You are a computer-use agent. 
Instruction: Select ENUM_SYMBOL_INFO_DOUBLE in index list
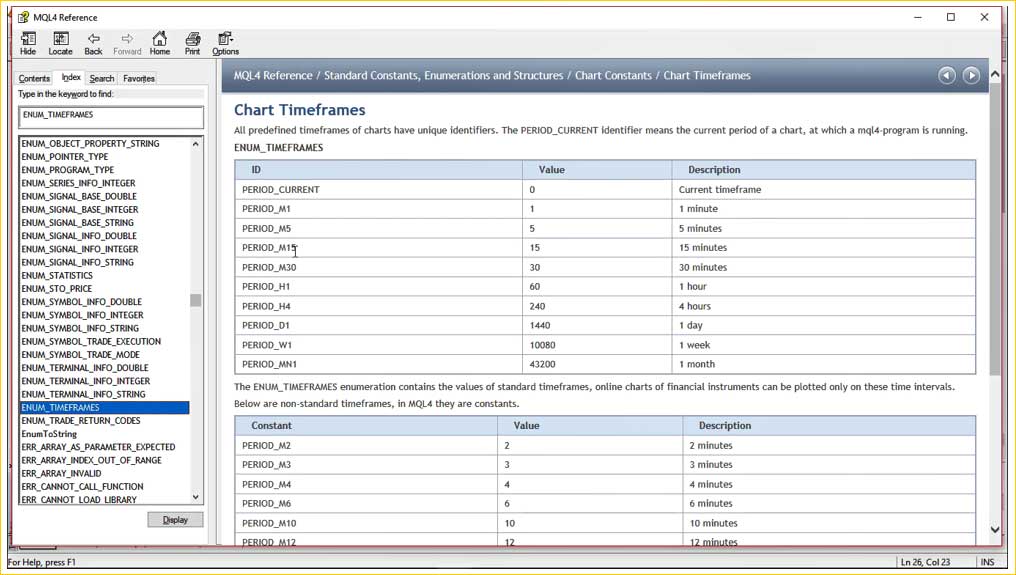coord(82,301)
